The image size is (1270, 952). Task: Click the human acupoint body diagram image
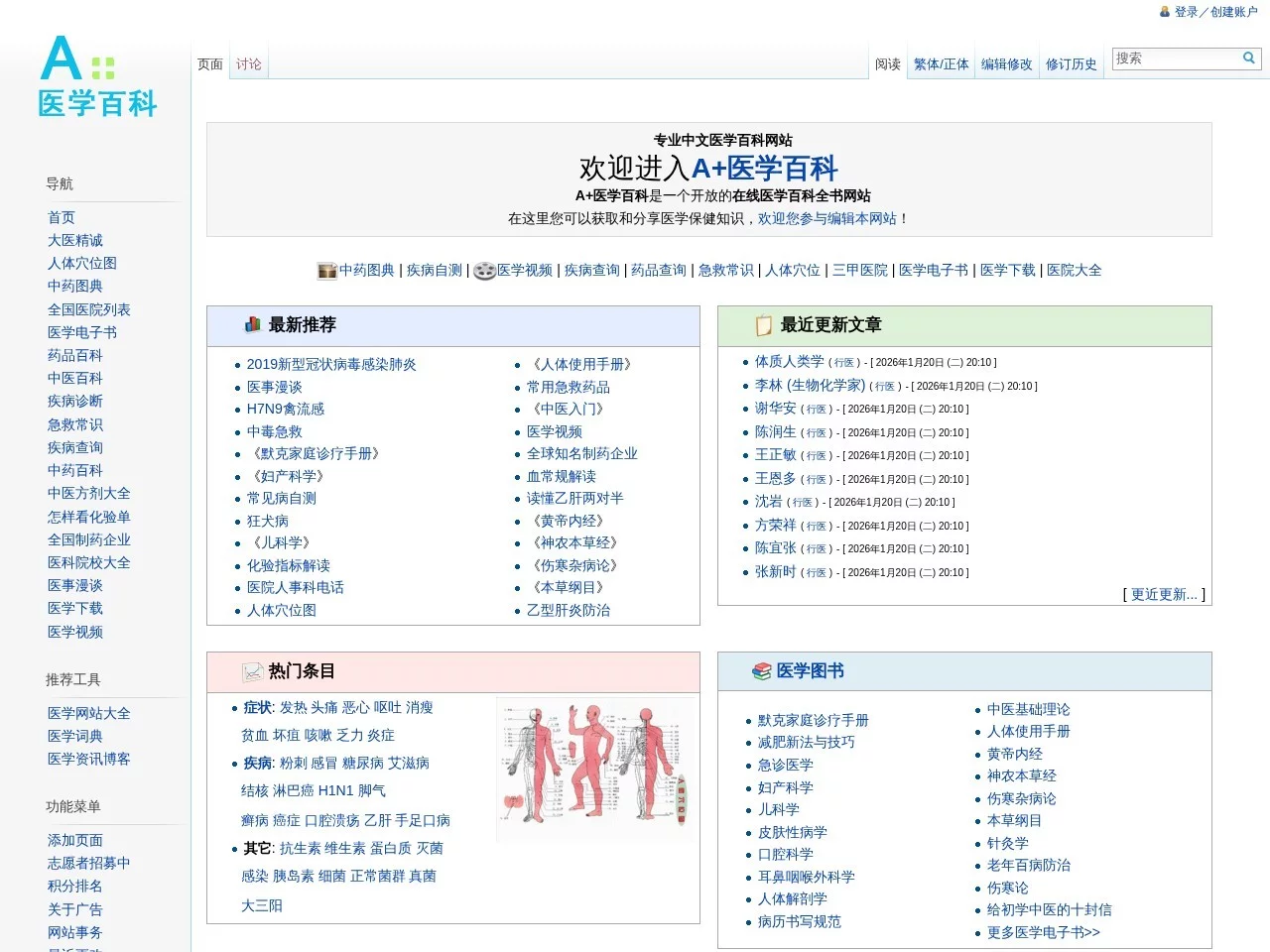point(595,769)
